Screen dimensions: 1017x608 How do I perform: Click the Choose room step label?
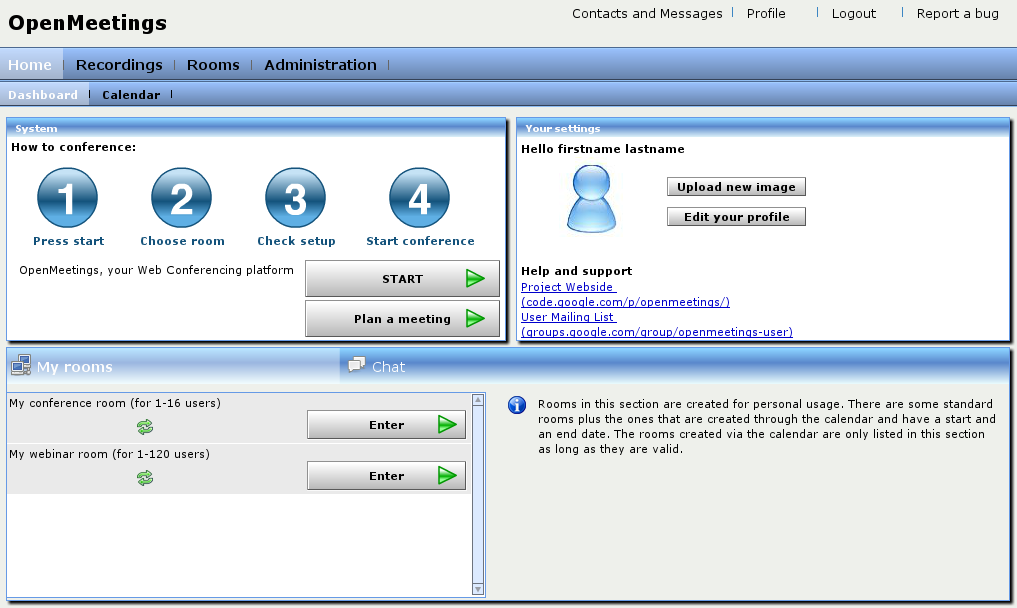pos(182,241)
